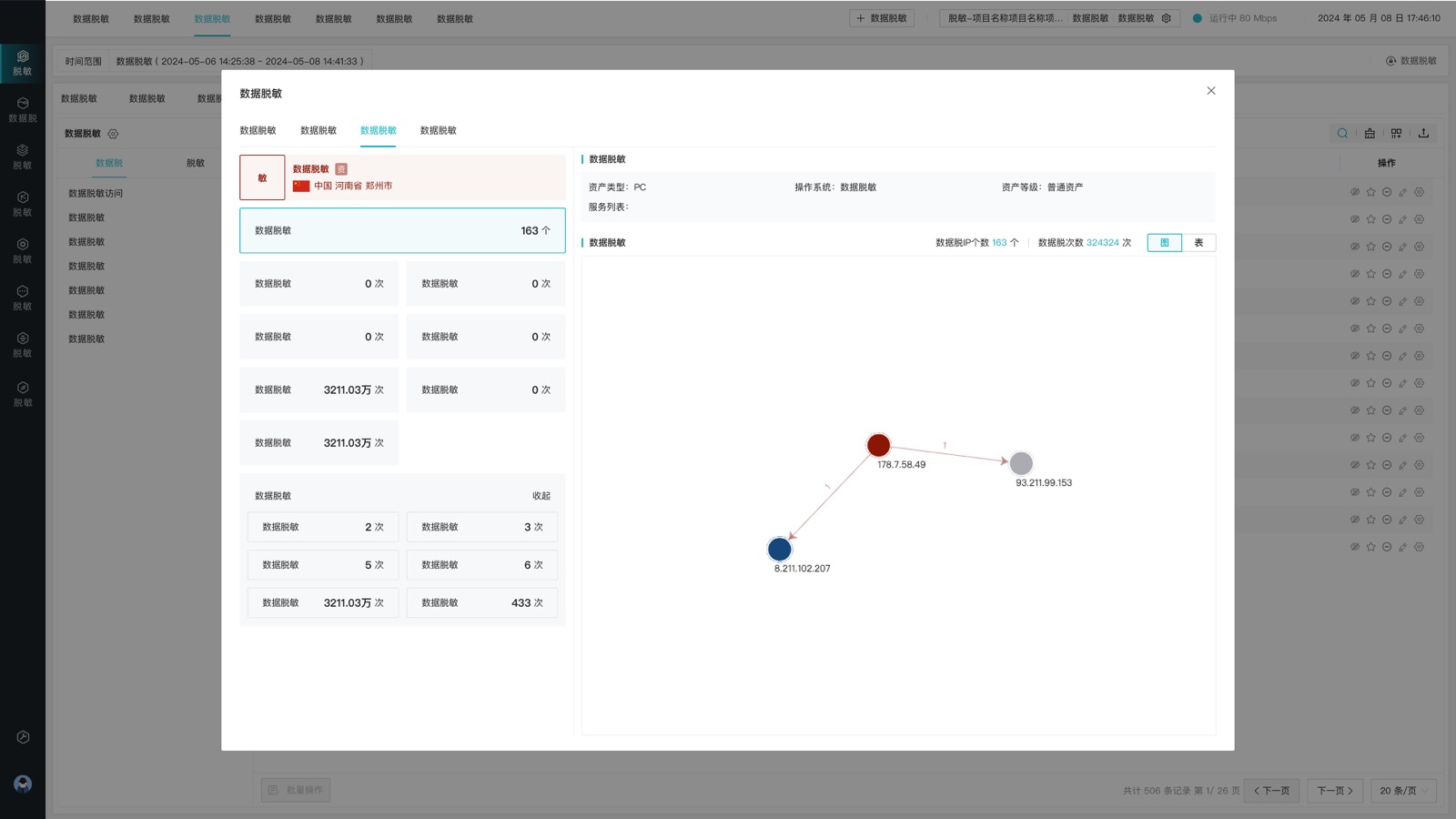Open the sub-card showing 5 次
The image size is (1456, 819).
click(323, 565)
